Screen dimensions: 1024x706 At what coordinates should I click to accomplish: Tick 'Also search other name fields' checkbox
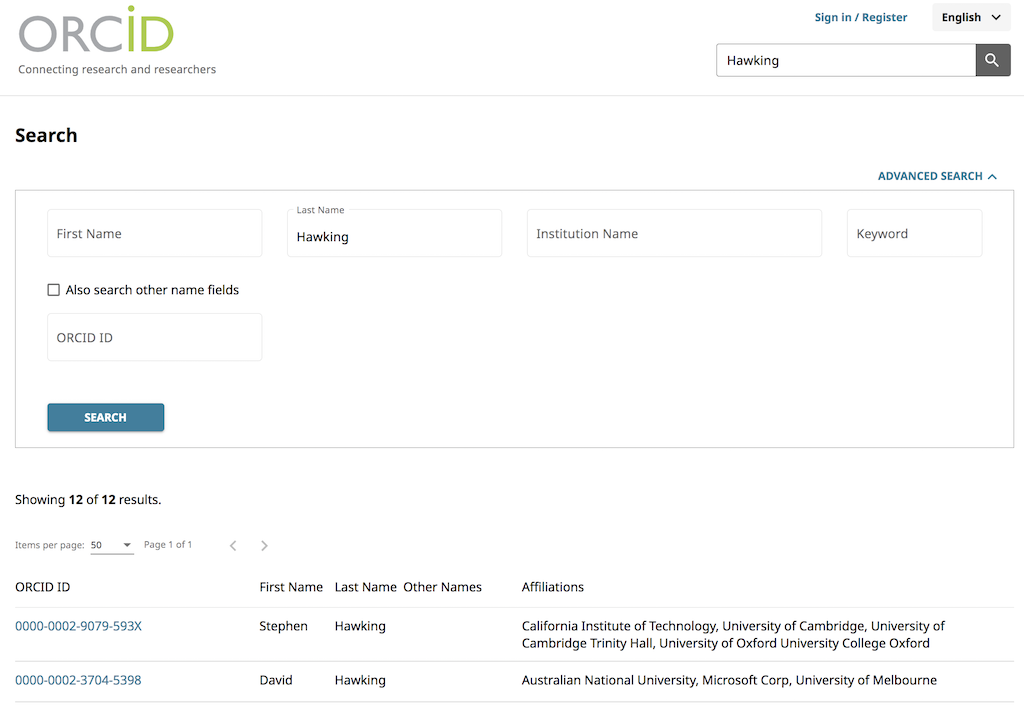54,290
